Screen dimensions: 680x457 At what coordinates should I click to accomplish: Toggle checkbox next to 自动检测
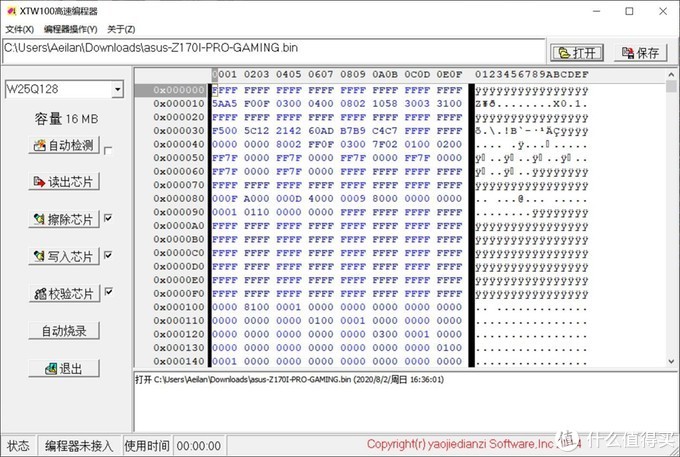coord(108,150)
